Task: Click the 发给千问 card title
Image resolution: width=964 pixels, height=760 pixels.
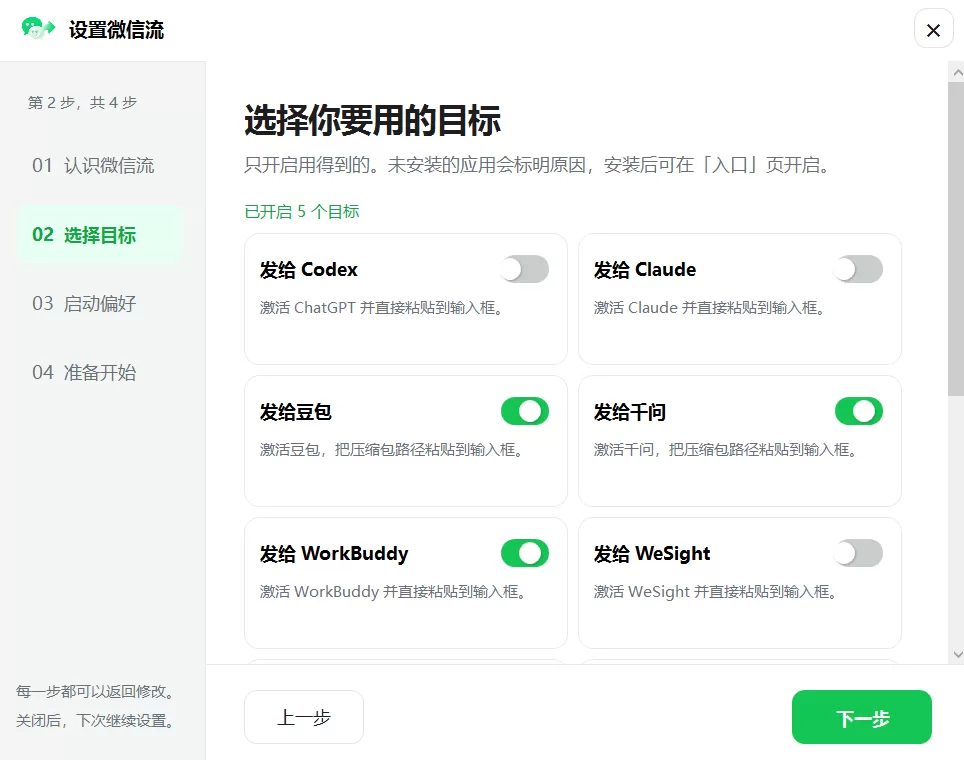Action: click(630, 412)
